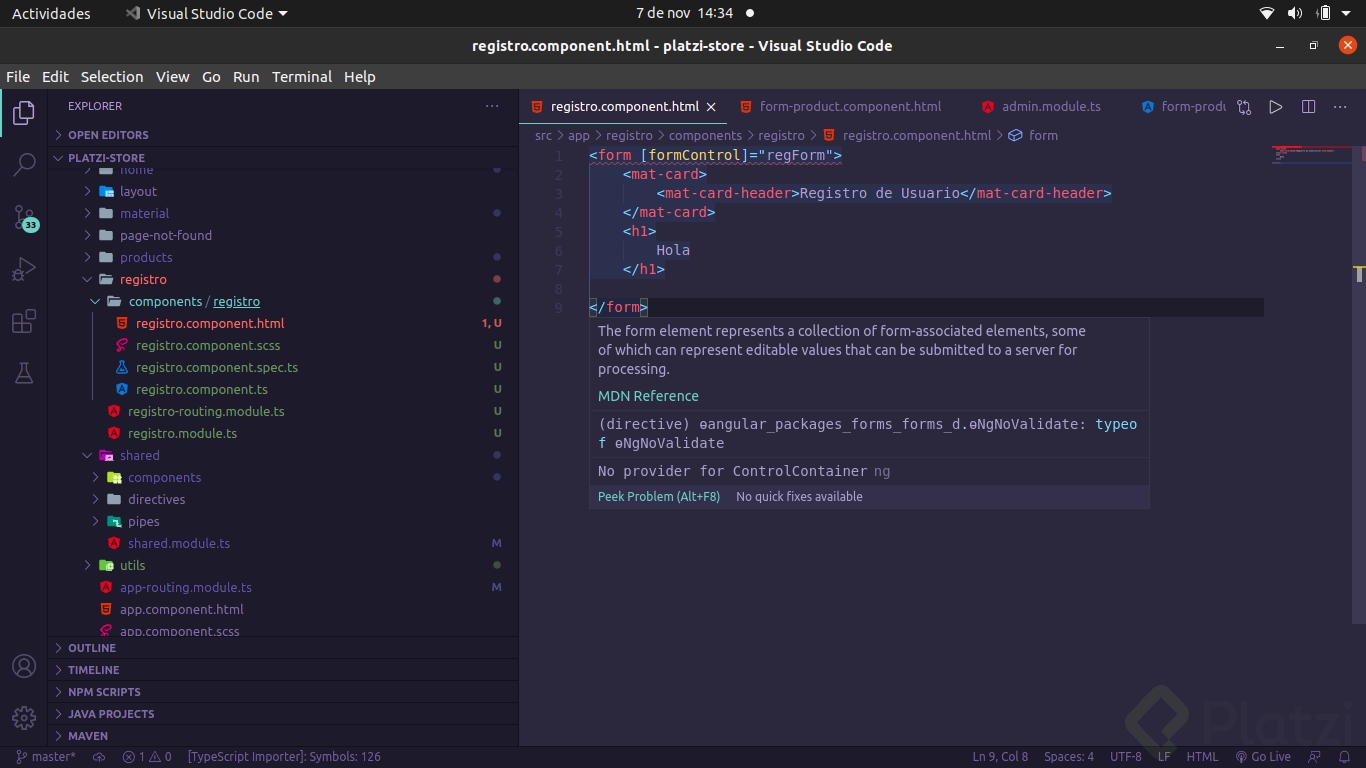
Task: Open the system volume indicator
Action: pyautogui.click(x=1295, y=14)
